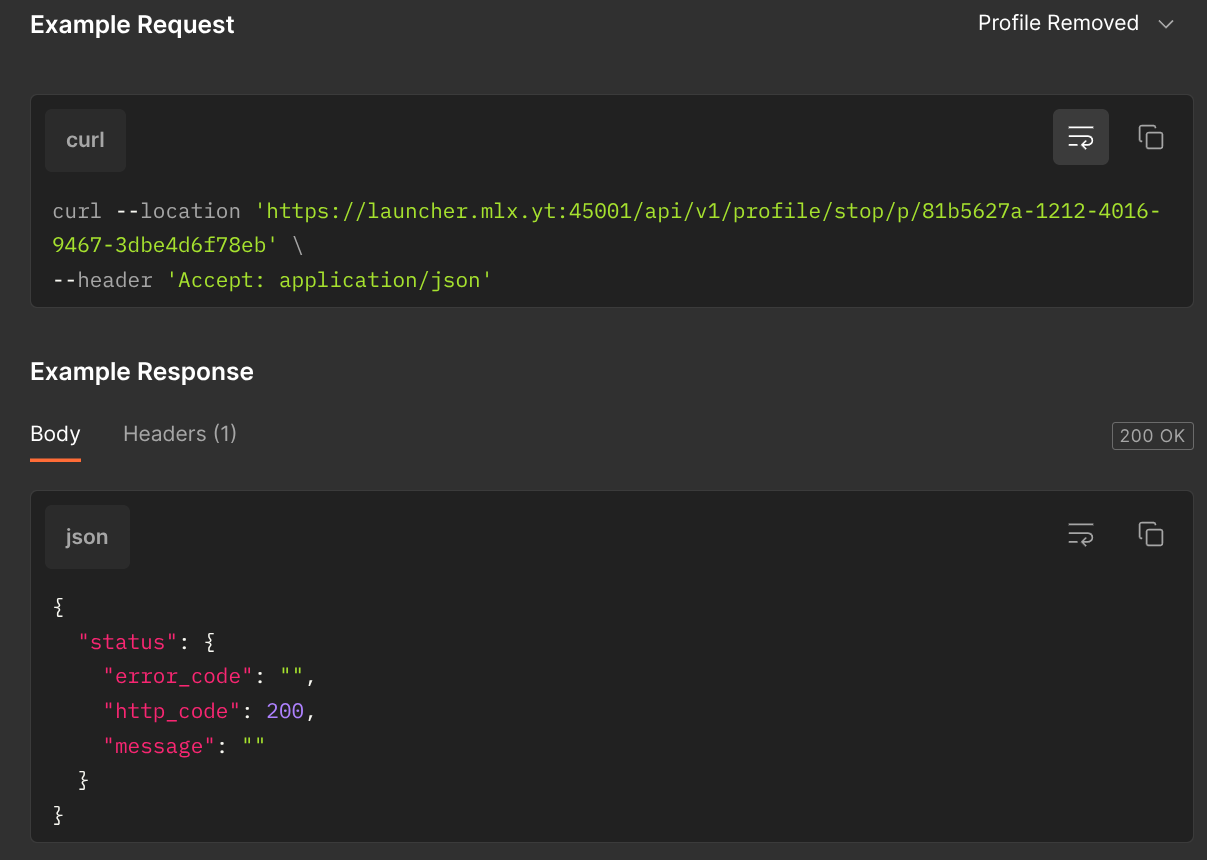Click the curl --location command text
The image size is (1207, 860).
pyautogui.click(x=146, y=211)
